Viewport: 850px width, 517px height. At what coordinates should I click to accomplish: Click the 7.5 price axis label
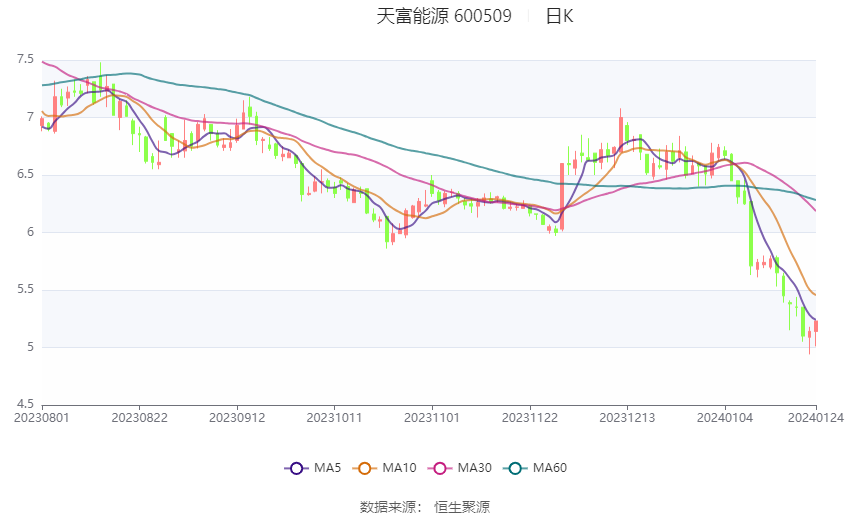tap(25, 59)
